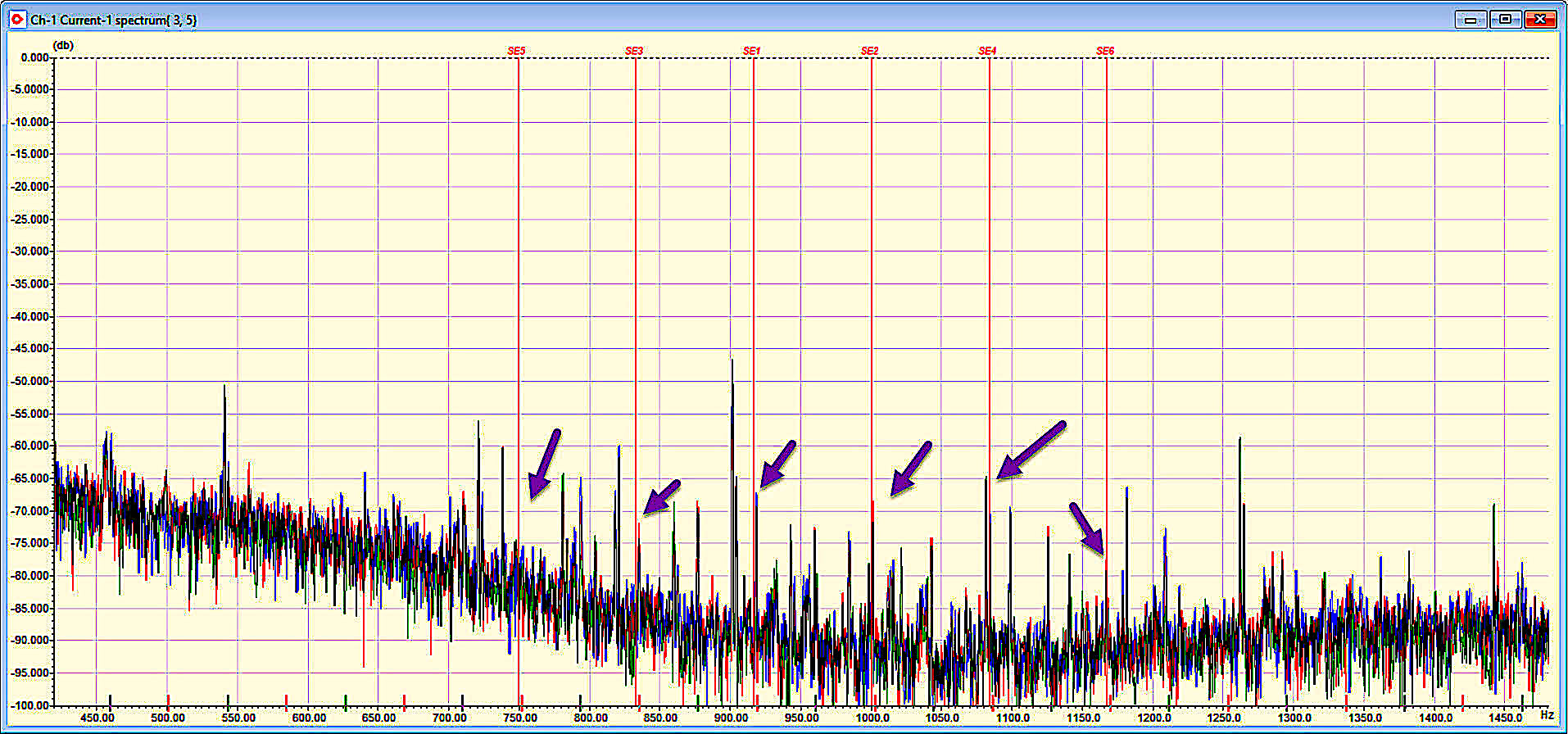Click the 0.000 y-axis value

(35, 57)
